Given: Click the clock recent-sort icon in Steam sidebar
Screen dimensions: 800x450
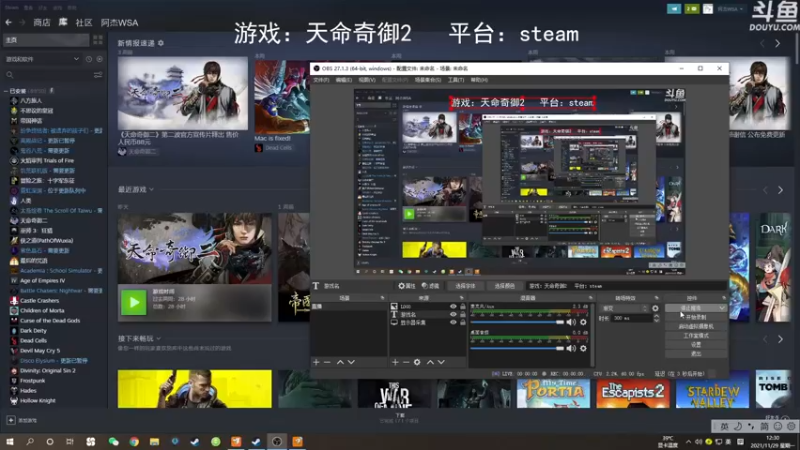Looking at the screenshot, I should (89, 59).
